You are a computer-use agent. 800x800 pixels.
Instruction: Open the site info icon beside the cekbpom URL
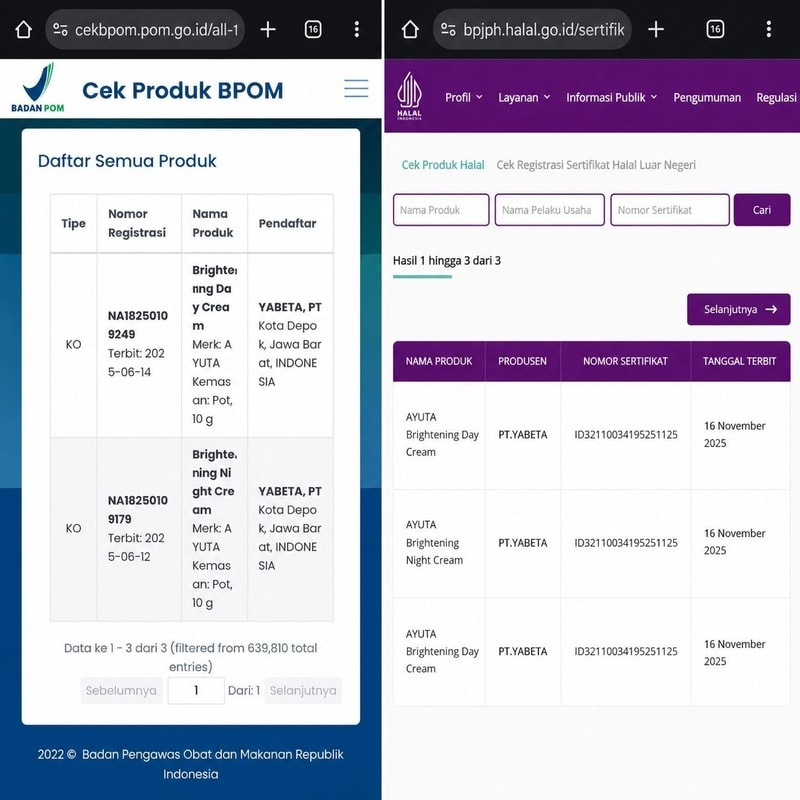(60, 30)
